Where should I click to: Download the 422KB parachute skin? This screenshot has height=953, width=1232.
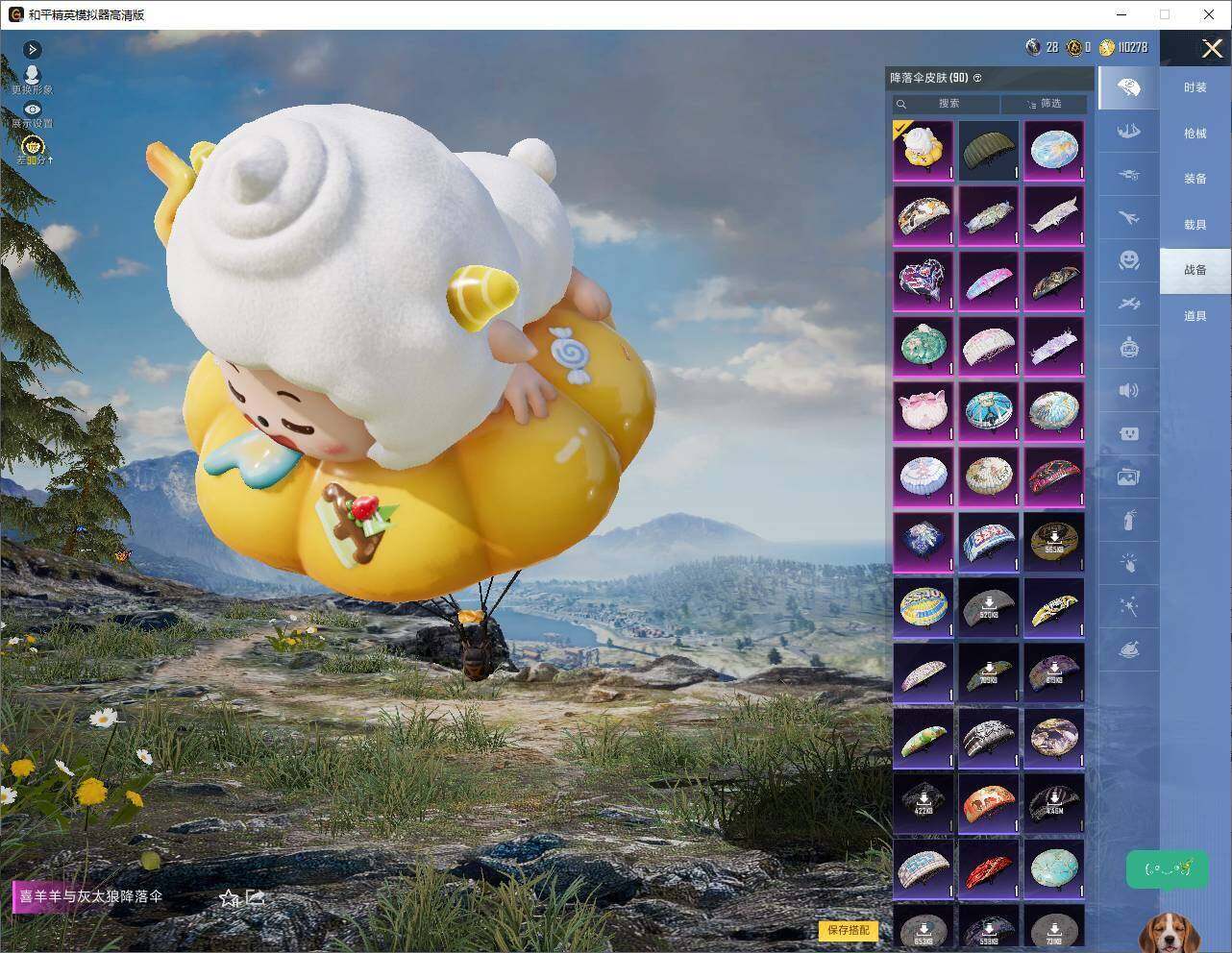(x=924, y=804)
